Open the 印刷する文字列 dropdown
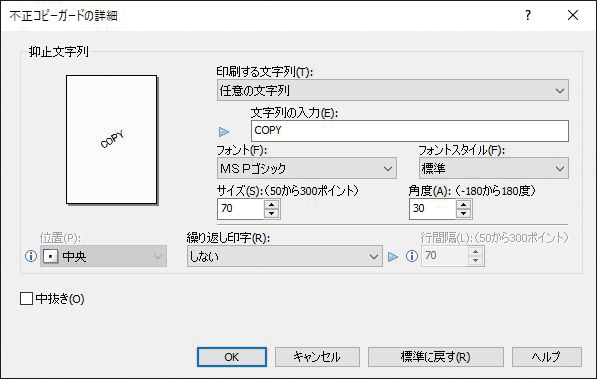This screenshot has height=379, width=597. 393,90
